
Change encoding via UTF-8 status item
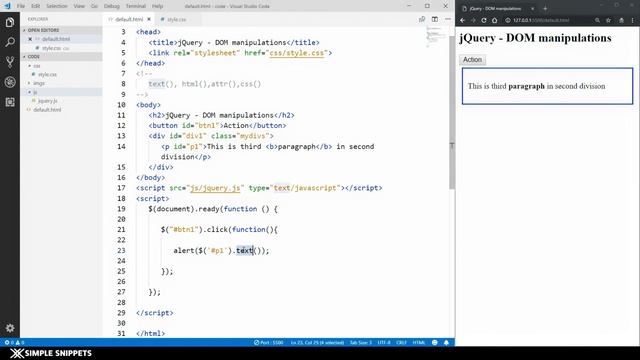point(384,342)
